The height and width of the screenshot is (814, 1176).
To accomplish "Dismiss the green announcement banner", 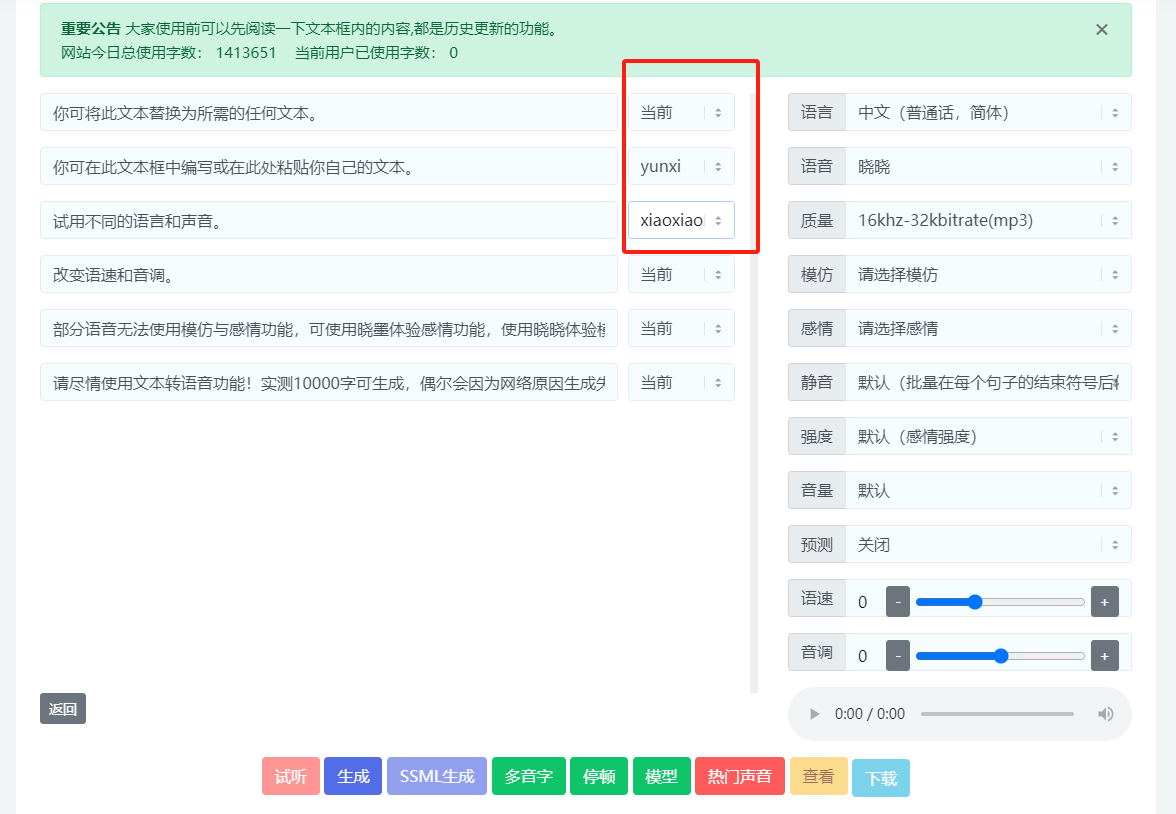I will [x=1101, y=30].
